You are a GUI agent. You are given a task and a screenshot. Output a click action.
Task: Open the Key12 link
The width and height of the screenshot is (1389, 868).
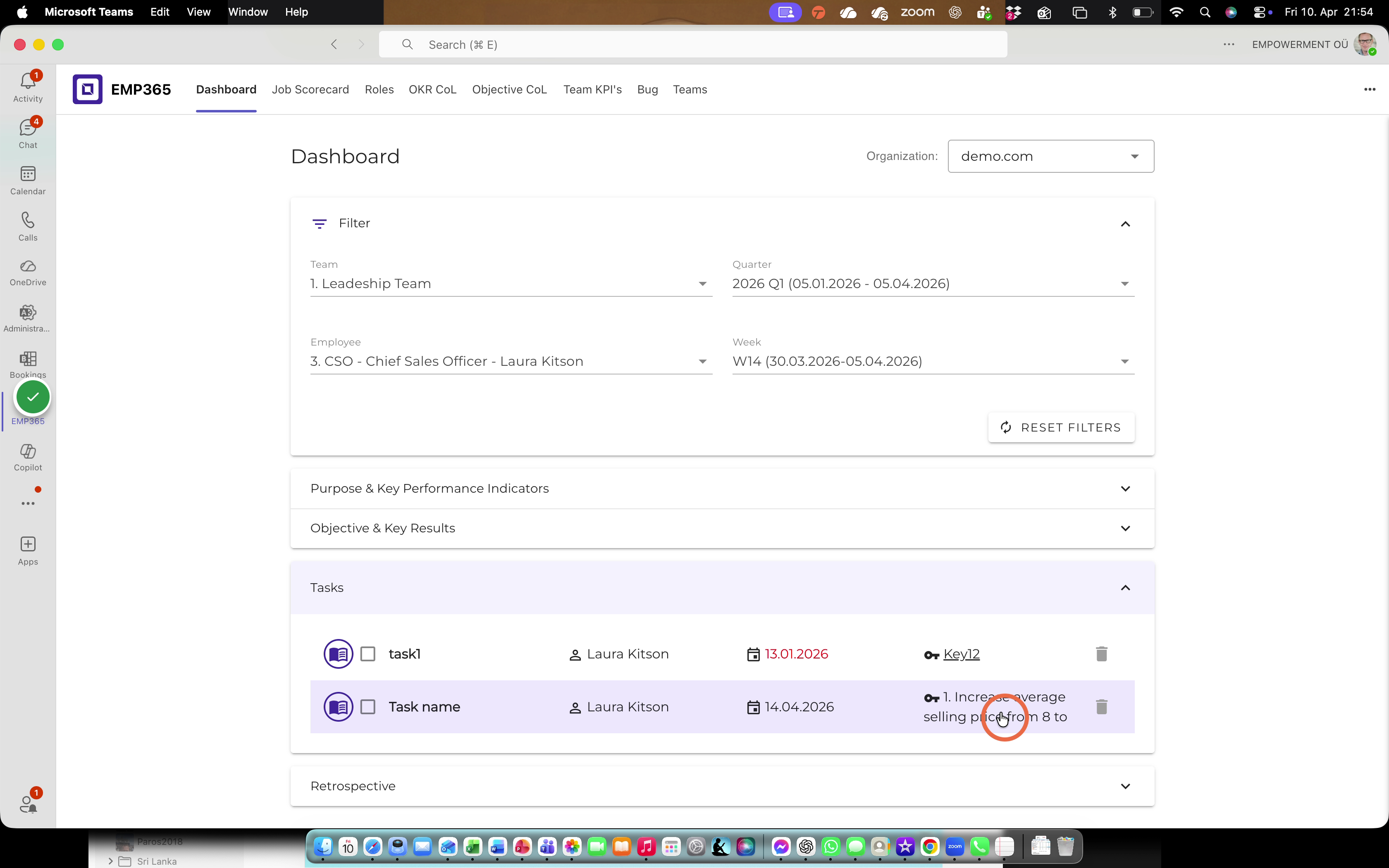point(962,654)
